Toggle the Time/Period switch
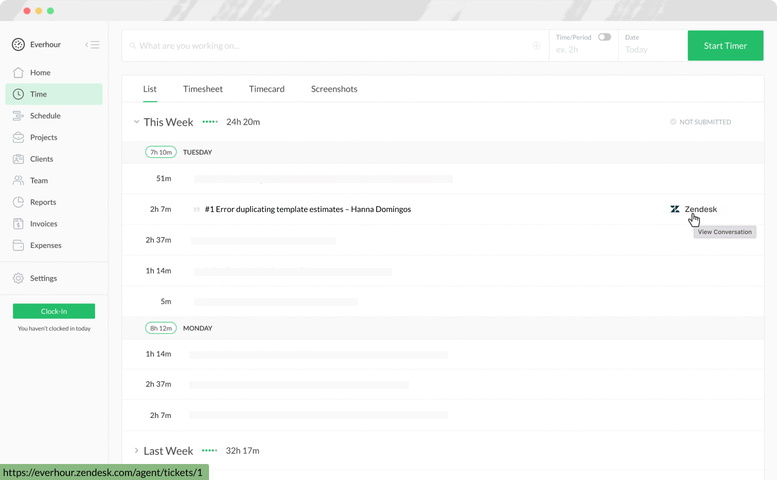 pyautogui.click(x=604, y=37)
